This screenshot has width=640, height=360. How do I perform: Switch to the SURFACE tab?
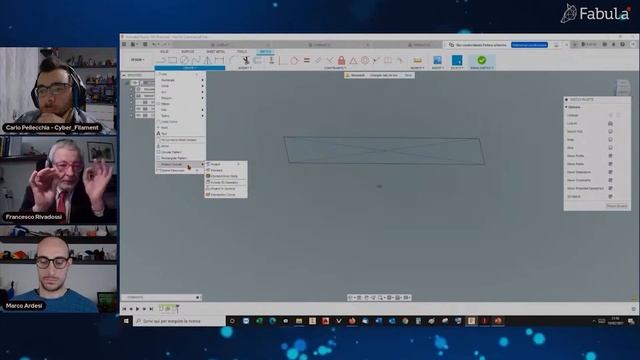click(188, 52)
